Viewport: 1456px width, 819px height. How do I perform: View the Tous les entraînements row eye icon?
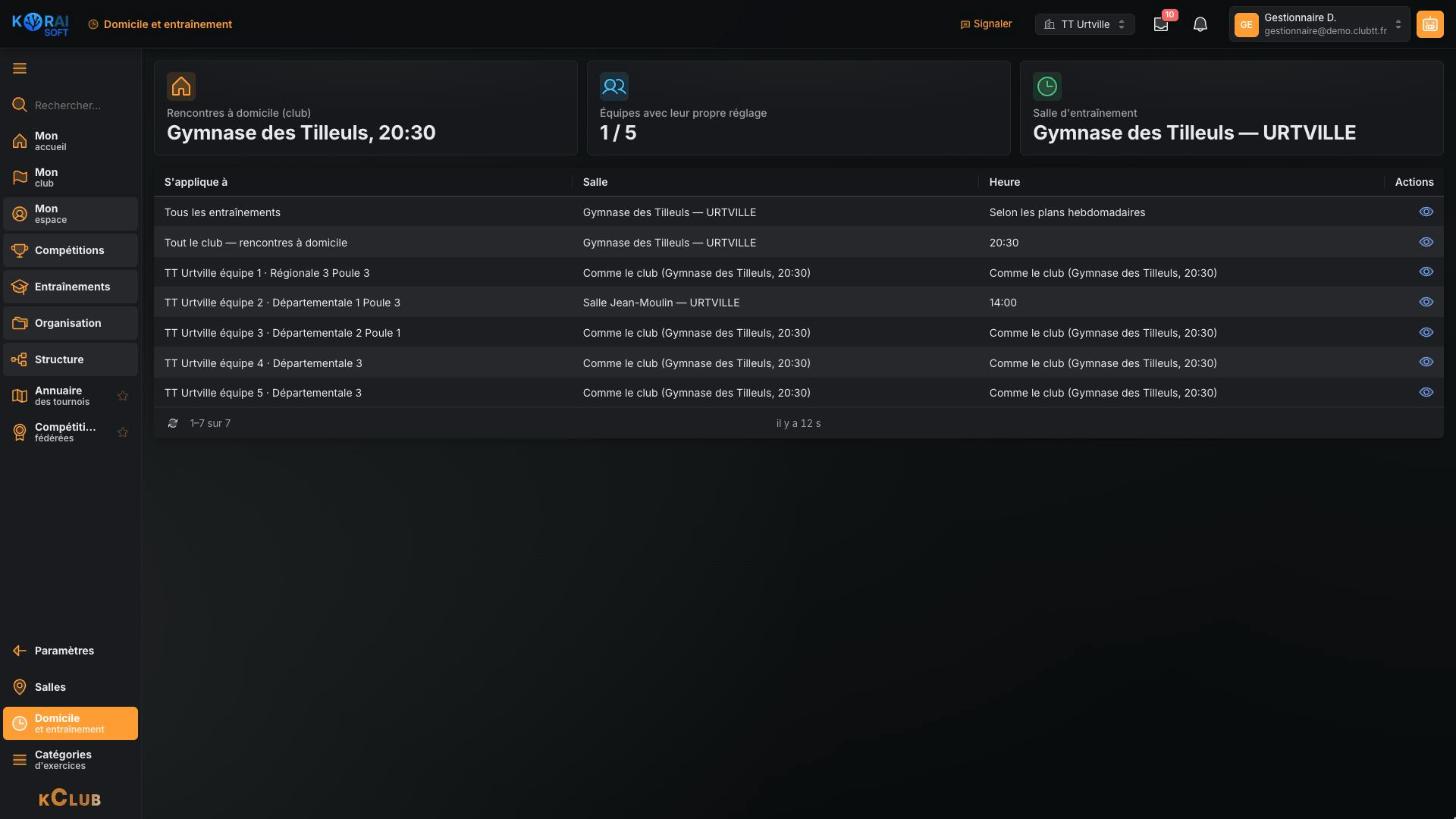(1426, 212)
